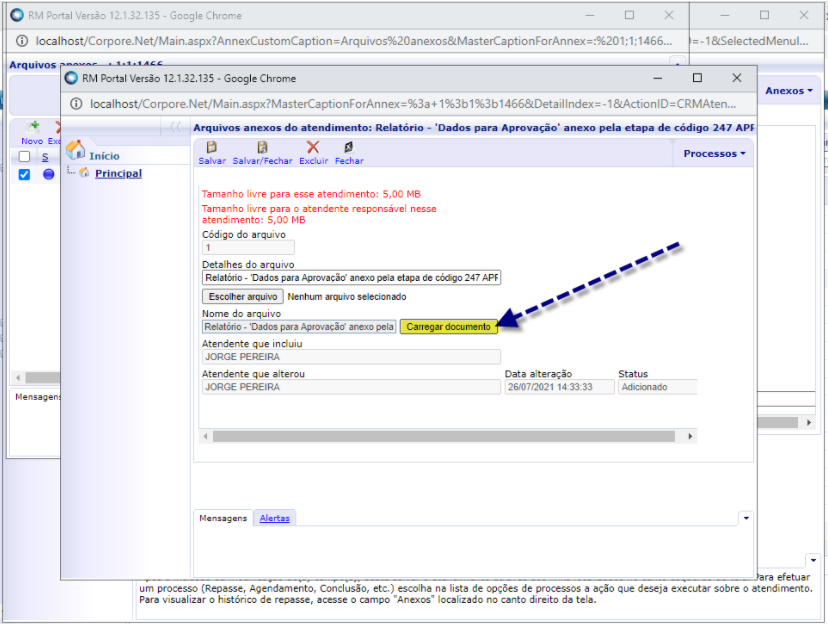Click the 'Tamanho livre para esse atendimento' text
The width and height of the screenshot is (828, 624).
[311, 194]
